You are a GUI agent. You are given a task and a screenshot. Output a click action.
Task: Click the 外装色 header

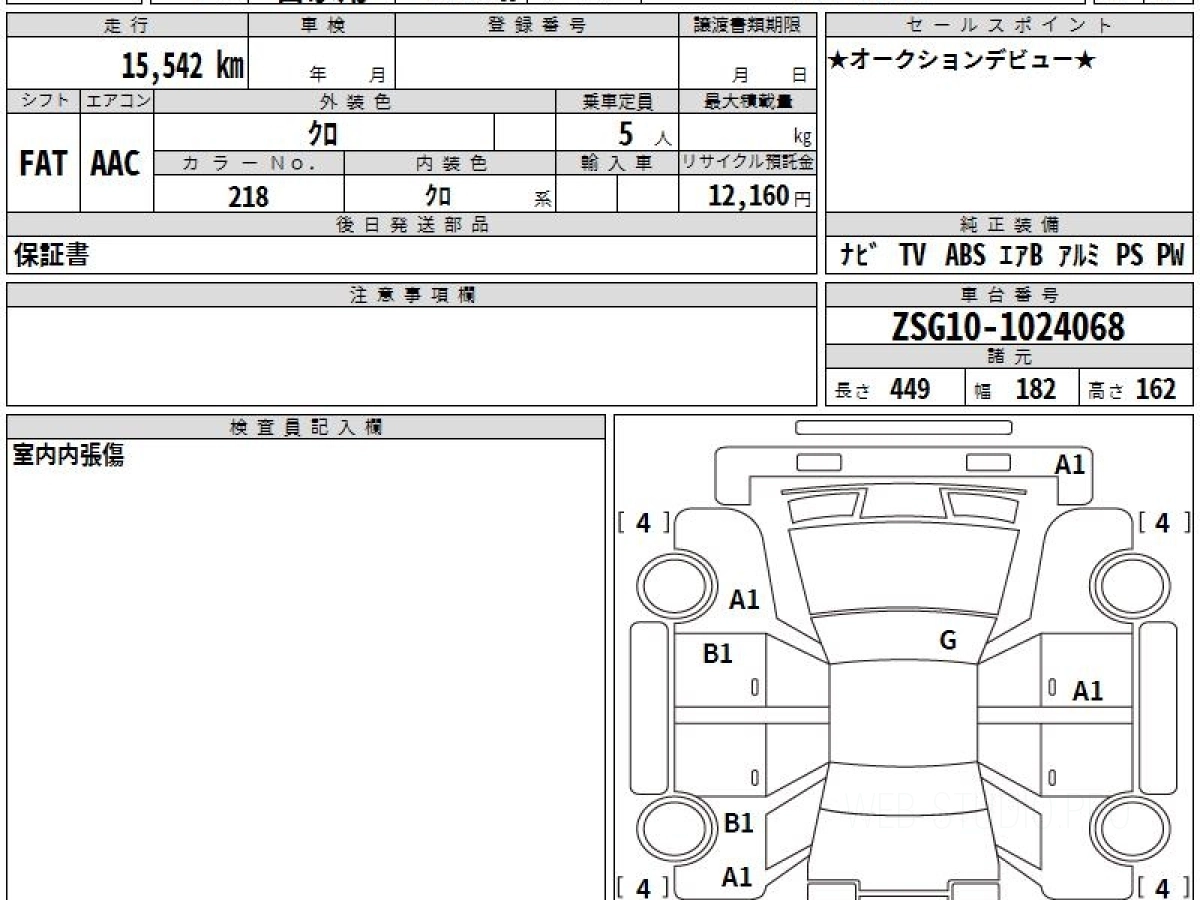coord(355,101)
